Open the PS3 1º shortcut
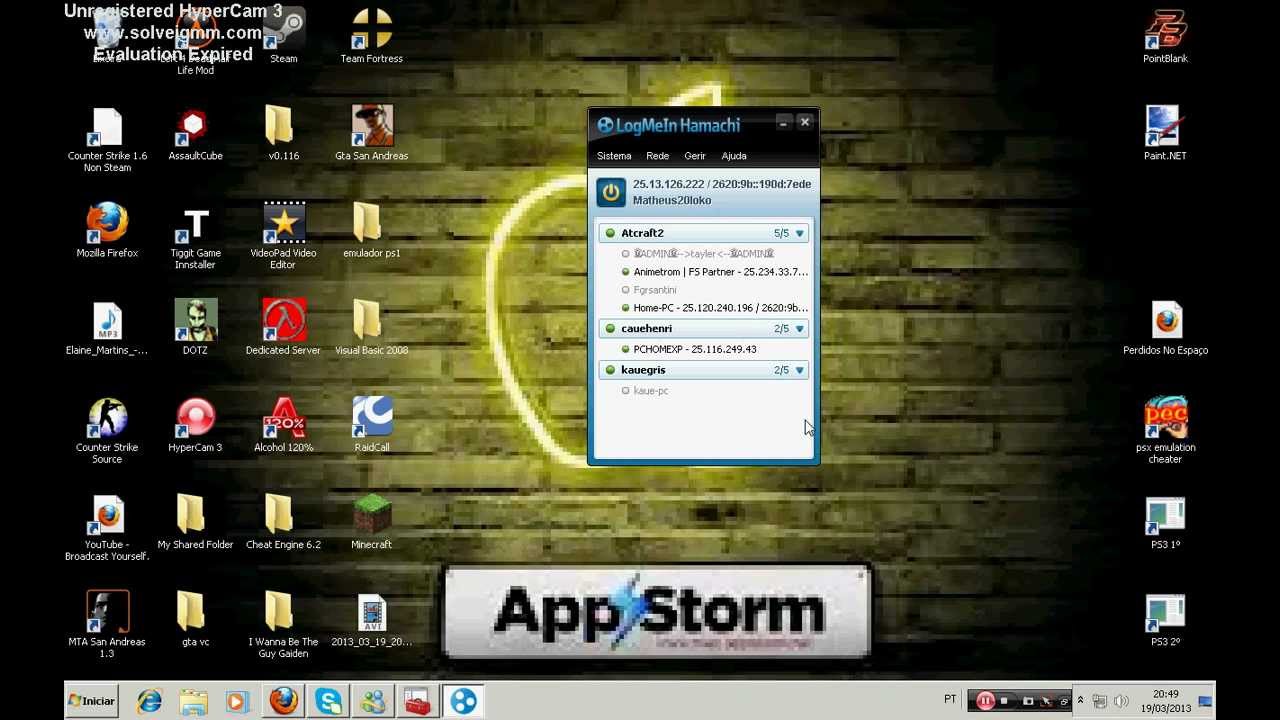1280x720 pixels. (1165, 523)
